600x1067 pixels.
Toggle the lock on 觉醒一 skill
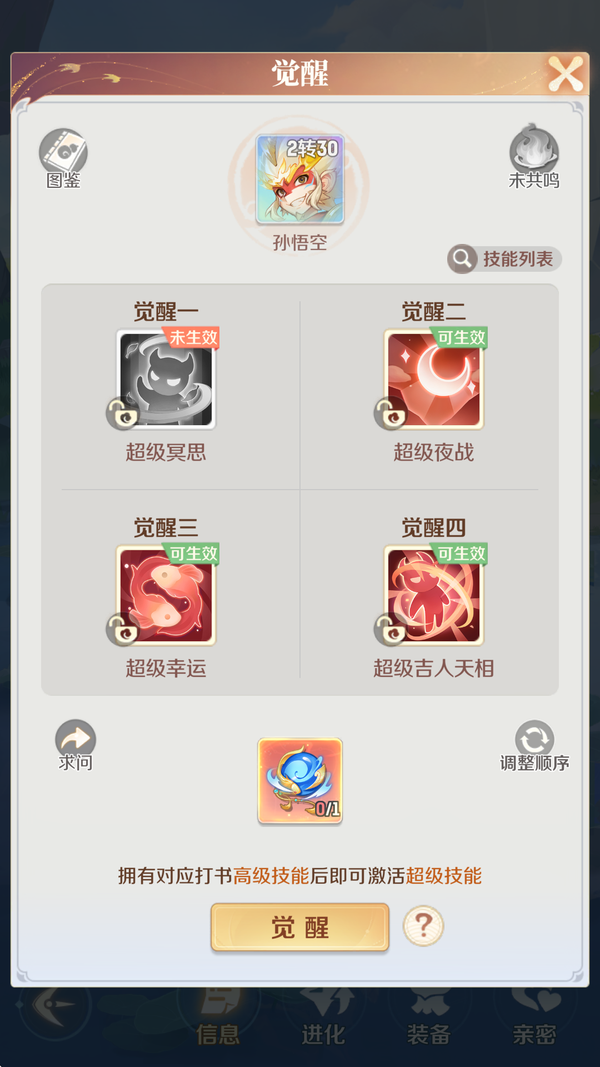122,413
